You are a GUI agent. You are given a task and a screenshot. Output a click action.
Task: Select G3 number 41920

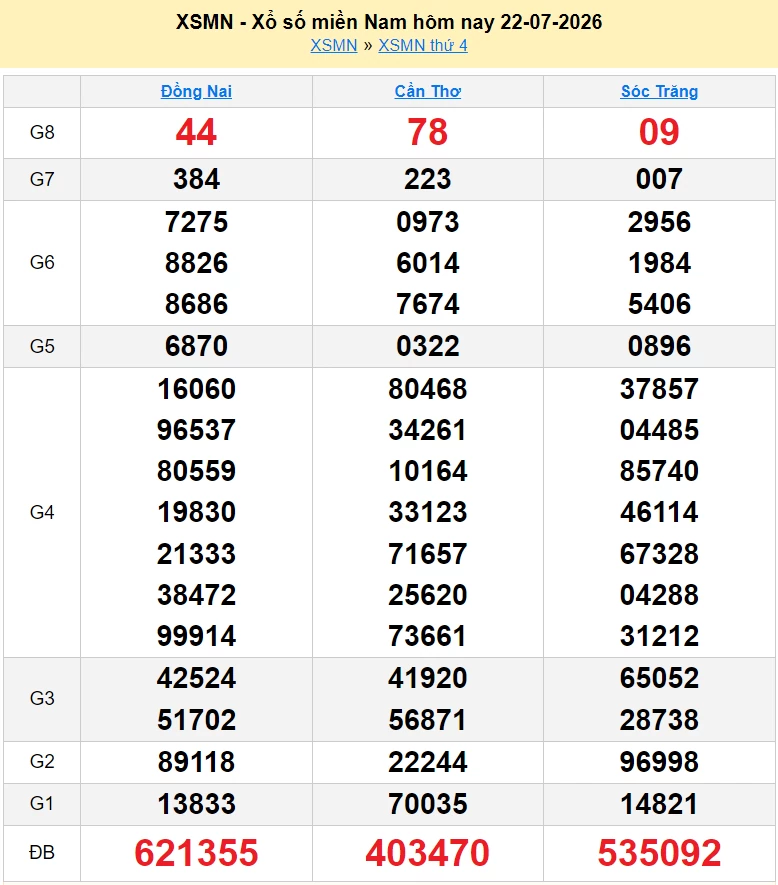427,678
